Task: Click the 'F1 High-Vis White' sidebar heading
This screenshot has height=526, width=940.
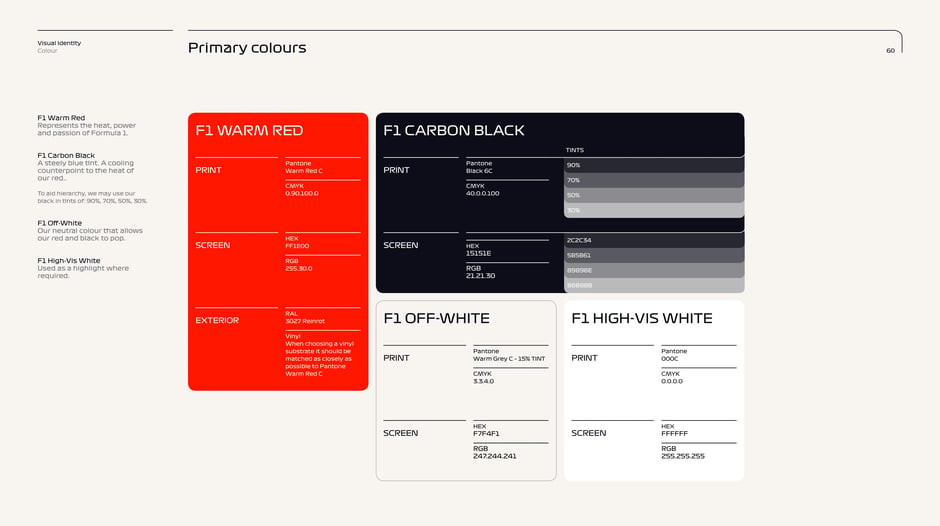Action: (69, 261)
